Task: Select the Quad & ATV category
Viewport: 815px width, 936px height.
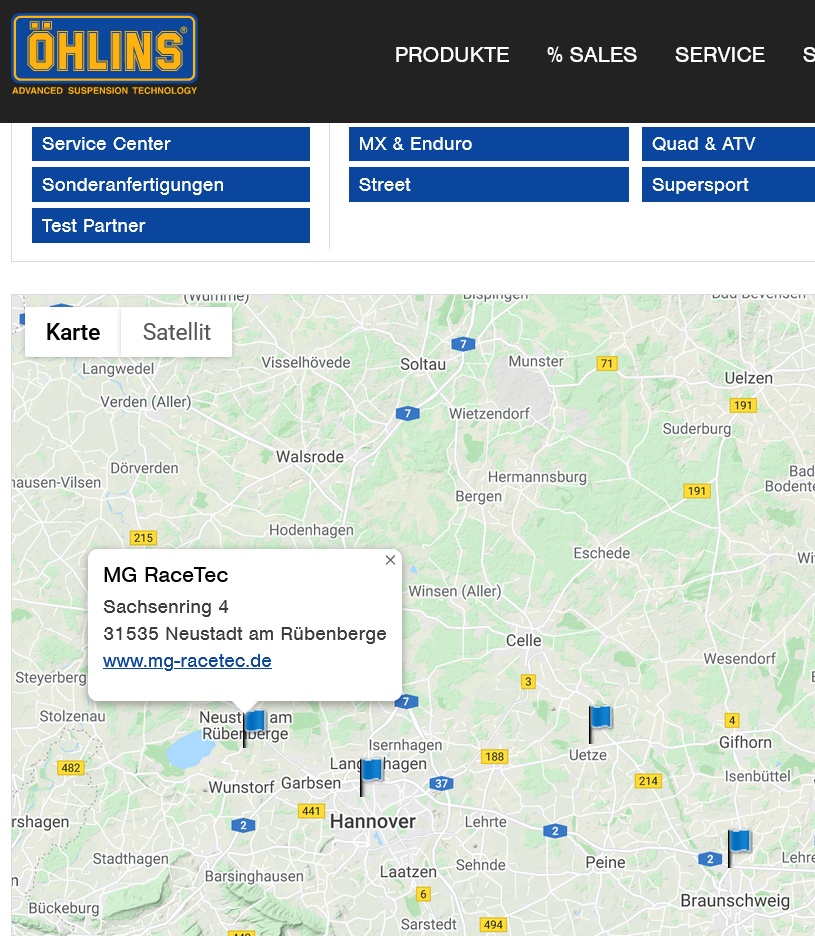Action: tap(728, 144)
